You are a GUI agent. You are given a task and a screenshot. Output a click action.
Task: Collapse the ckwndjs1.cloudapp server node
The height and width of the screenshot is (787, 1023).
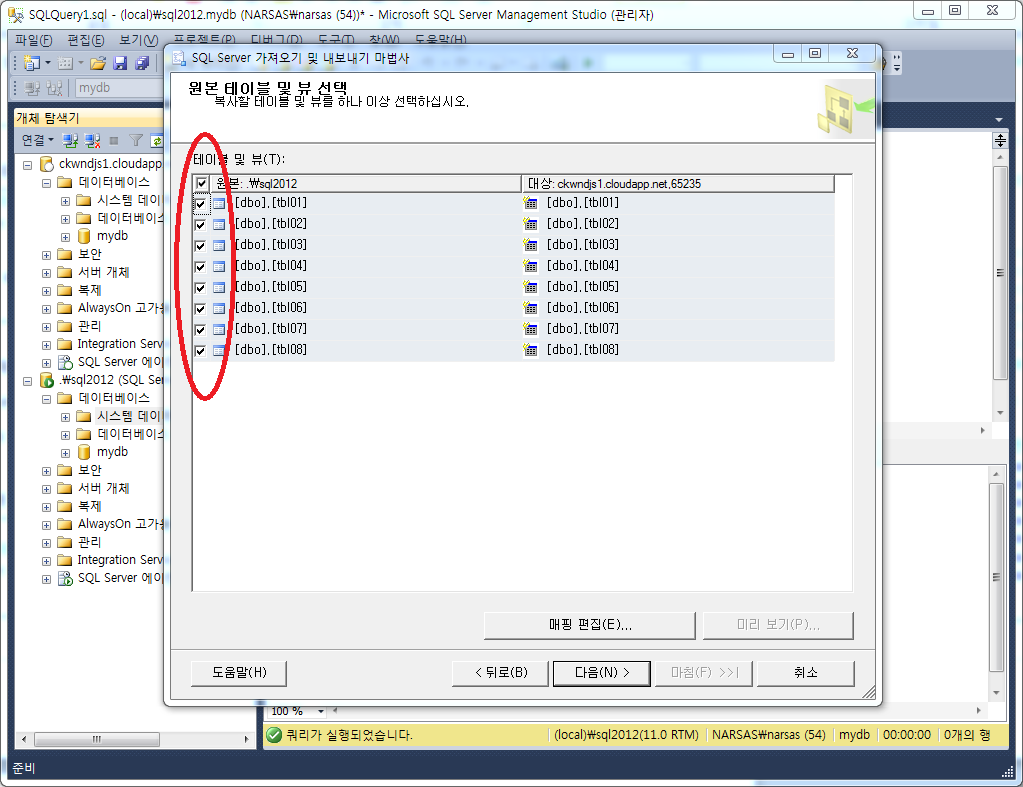pyautogui.click(x=27, y=165)
